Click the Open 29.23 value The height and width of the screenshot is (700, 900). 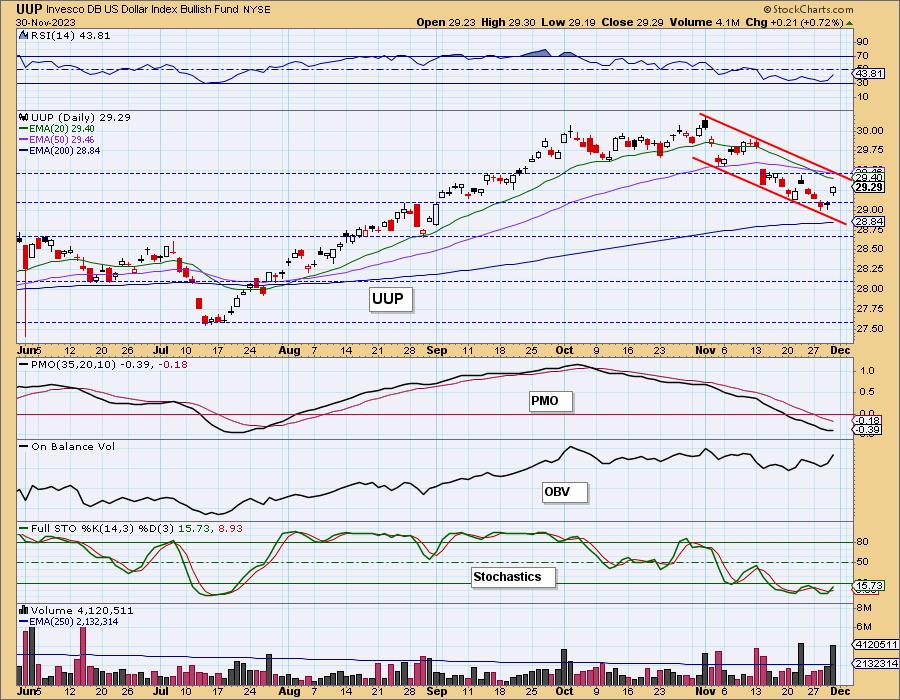(447, 23)
